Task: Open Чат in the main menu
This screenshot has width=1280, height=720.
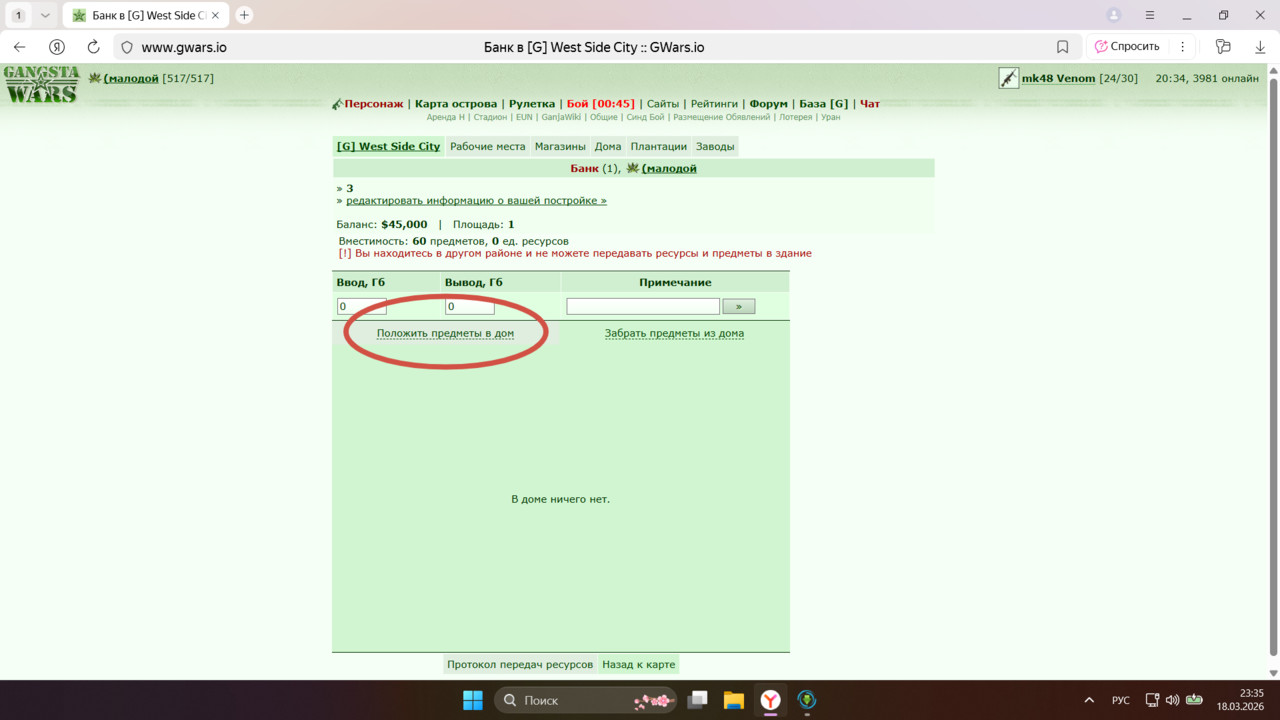Action: [870, 104]
